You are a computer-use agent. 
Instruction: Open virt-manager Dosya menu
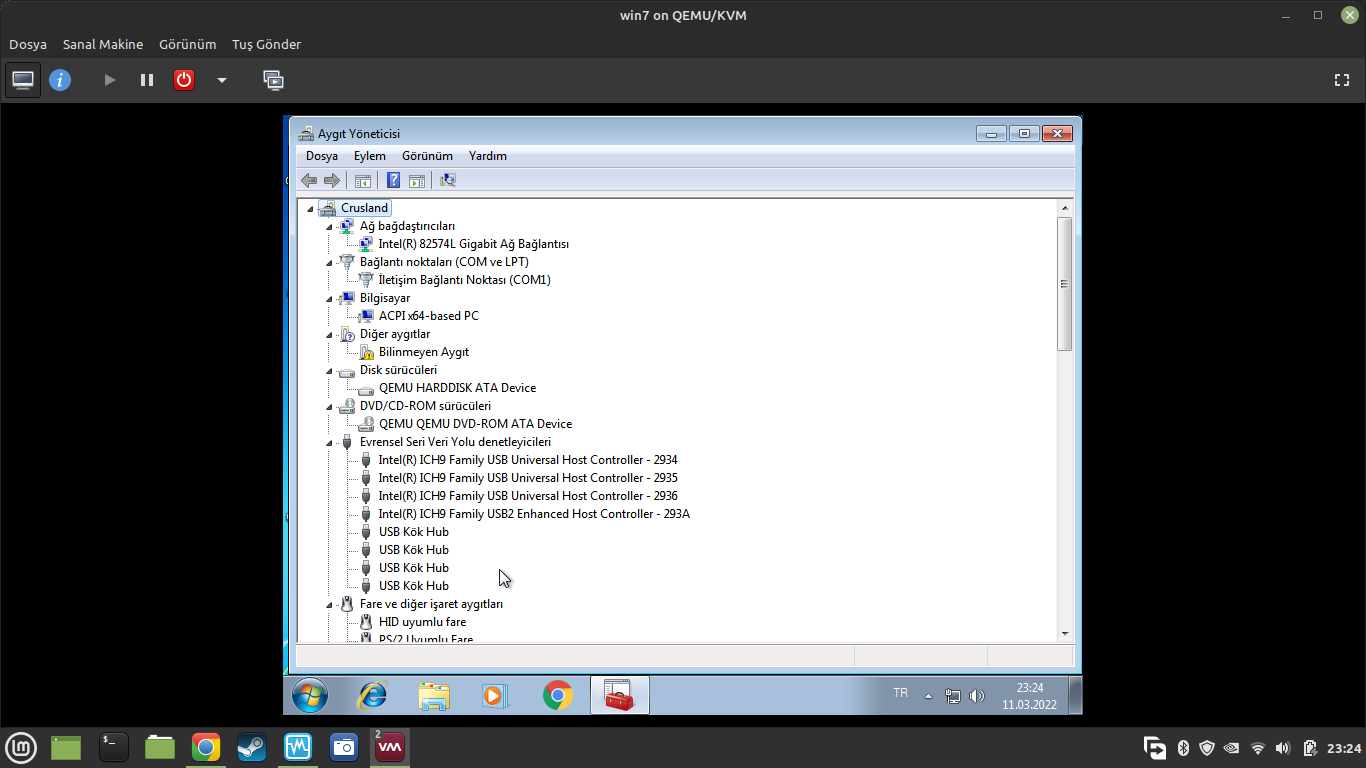tap(28, 44)
